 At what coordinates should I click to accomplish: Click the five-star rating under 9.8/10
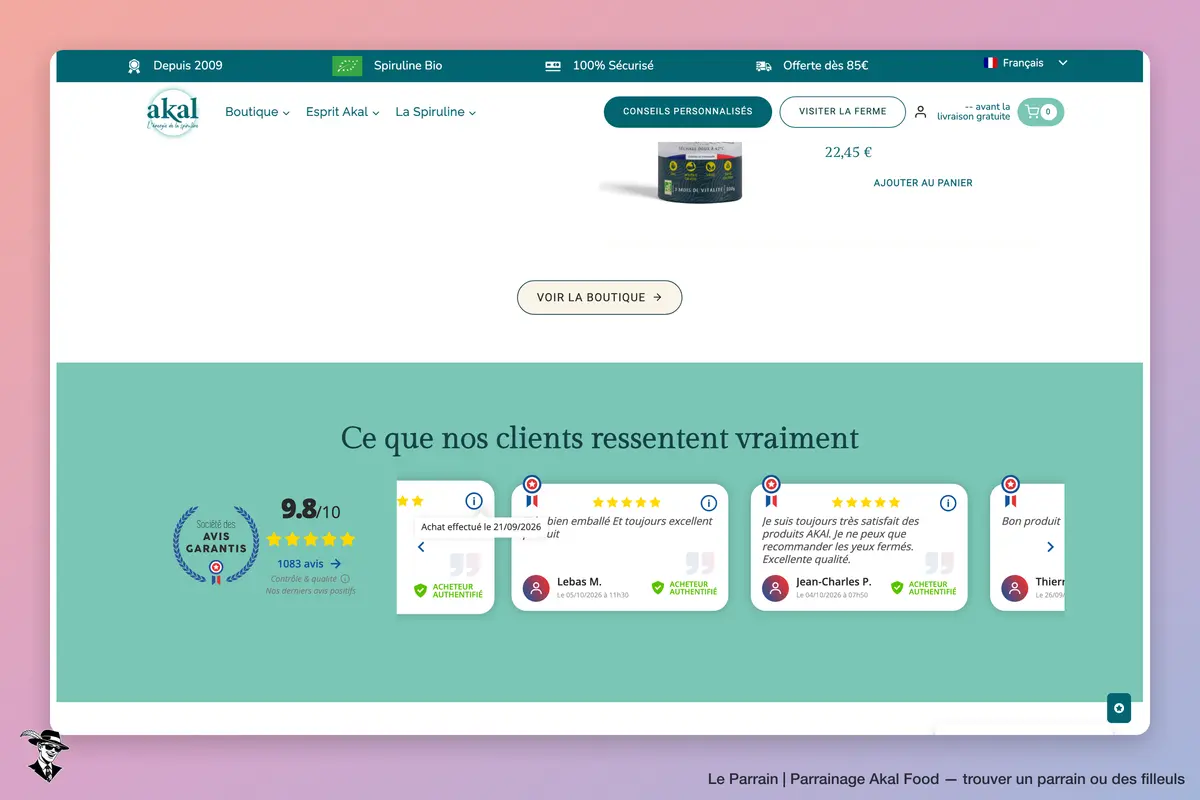pos(311,540)
